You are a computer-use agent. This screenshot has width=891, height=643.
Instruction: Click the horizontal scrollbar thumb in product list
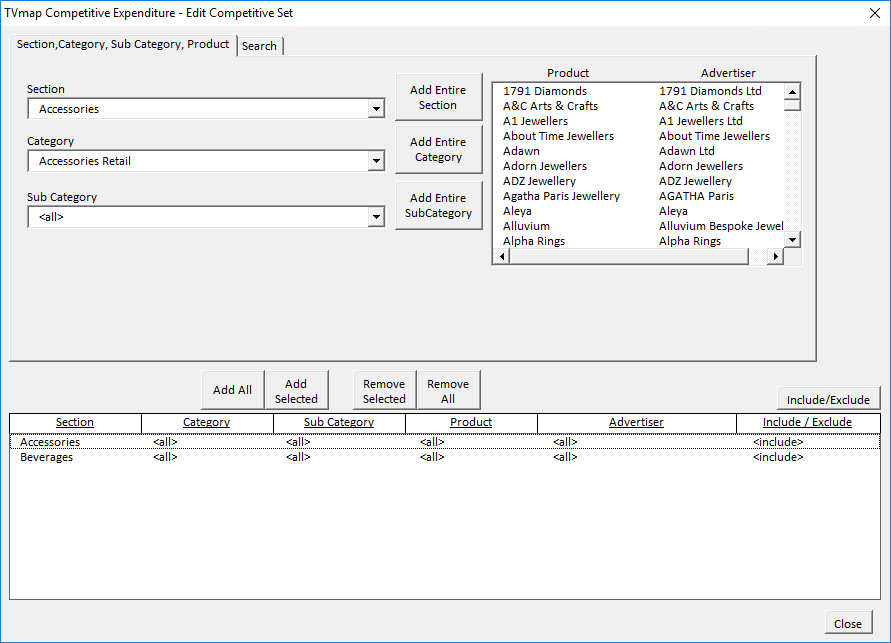629,256
